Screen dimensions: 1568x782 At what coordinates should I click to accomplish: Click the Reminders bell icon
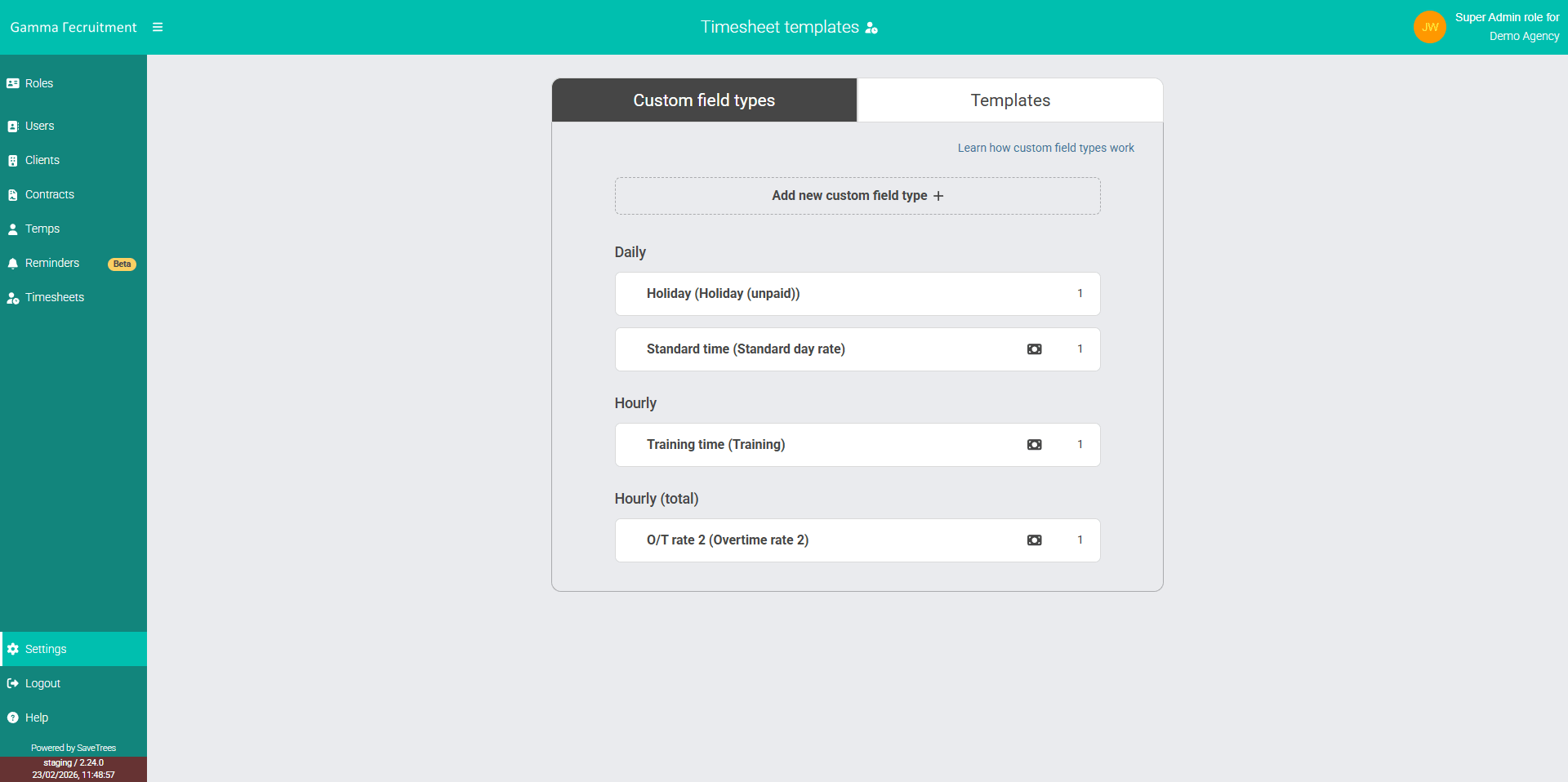point(12,263)
